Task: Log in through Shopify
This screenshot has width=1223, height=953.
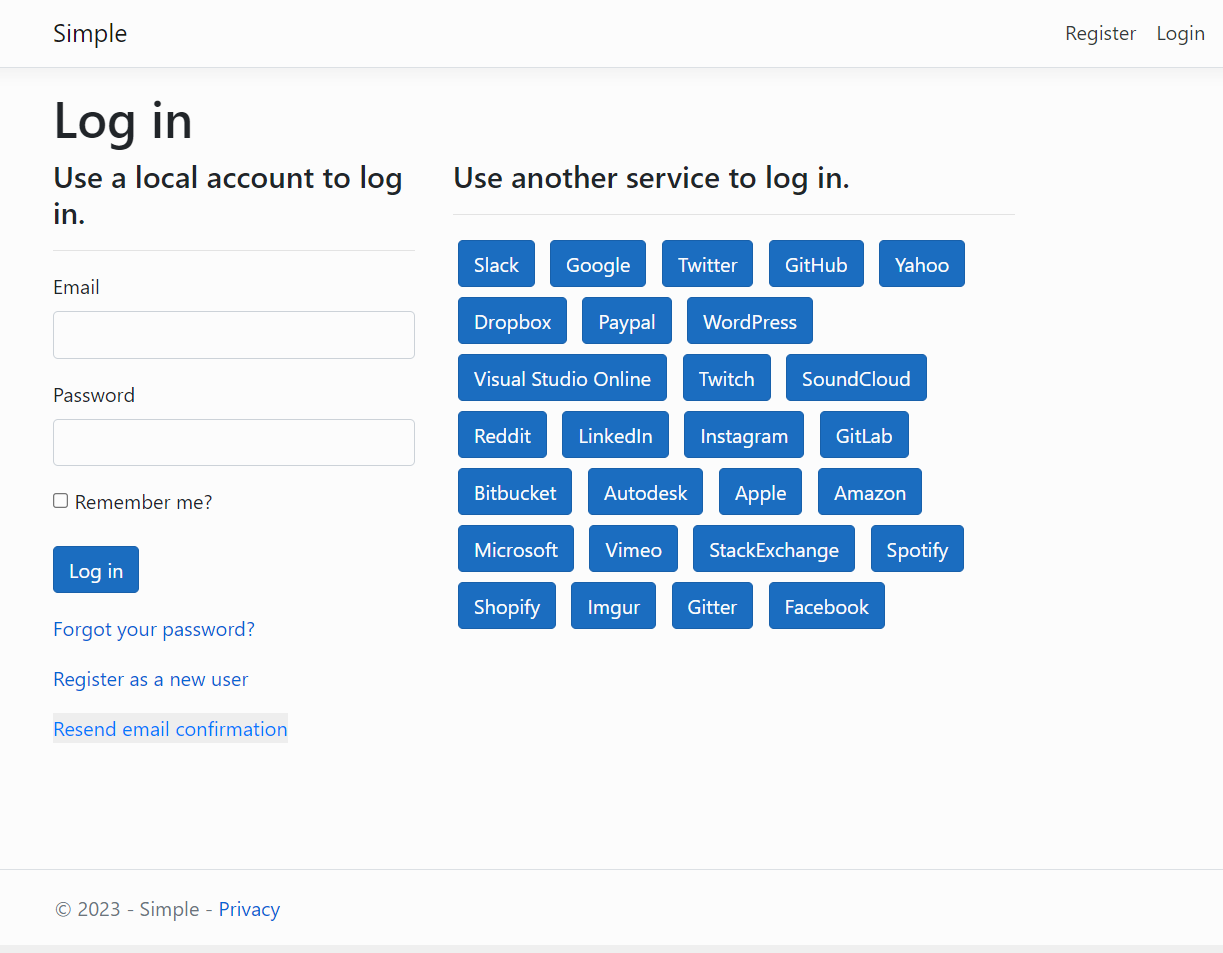Action: point(507,606)
